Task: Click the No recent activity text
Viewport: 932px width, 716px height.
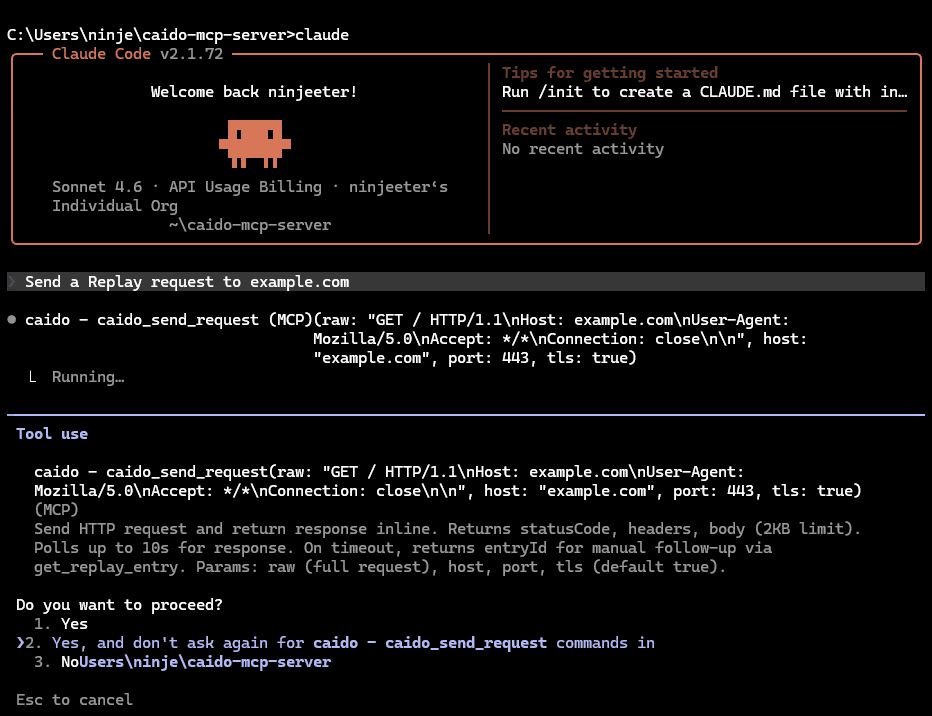Action: click(x=582, y=148)
